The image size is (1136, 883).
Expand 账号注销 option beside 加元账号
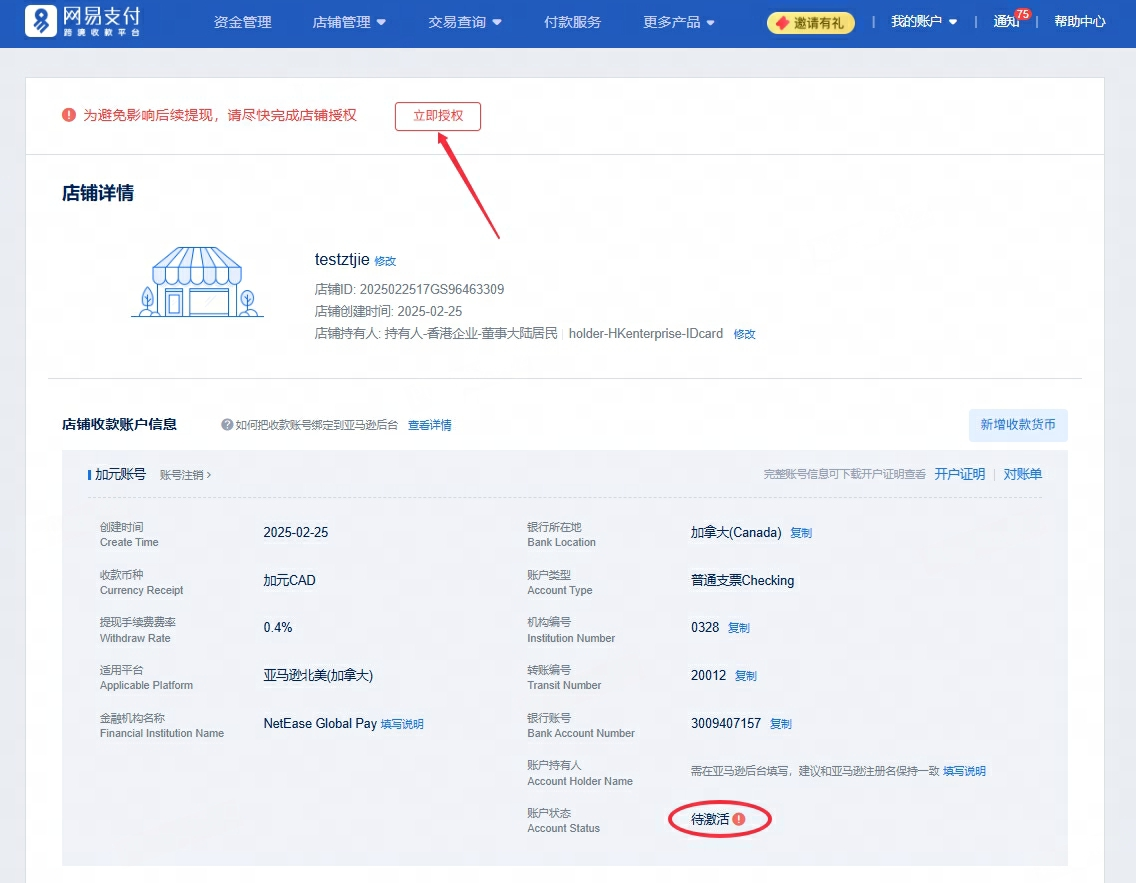tap(185, 475)
